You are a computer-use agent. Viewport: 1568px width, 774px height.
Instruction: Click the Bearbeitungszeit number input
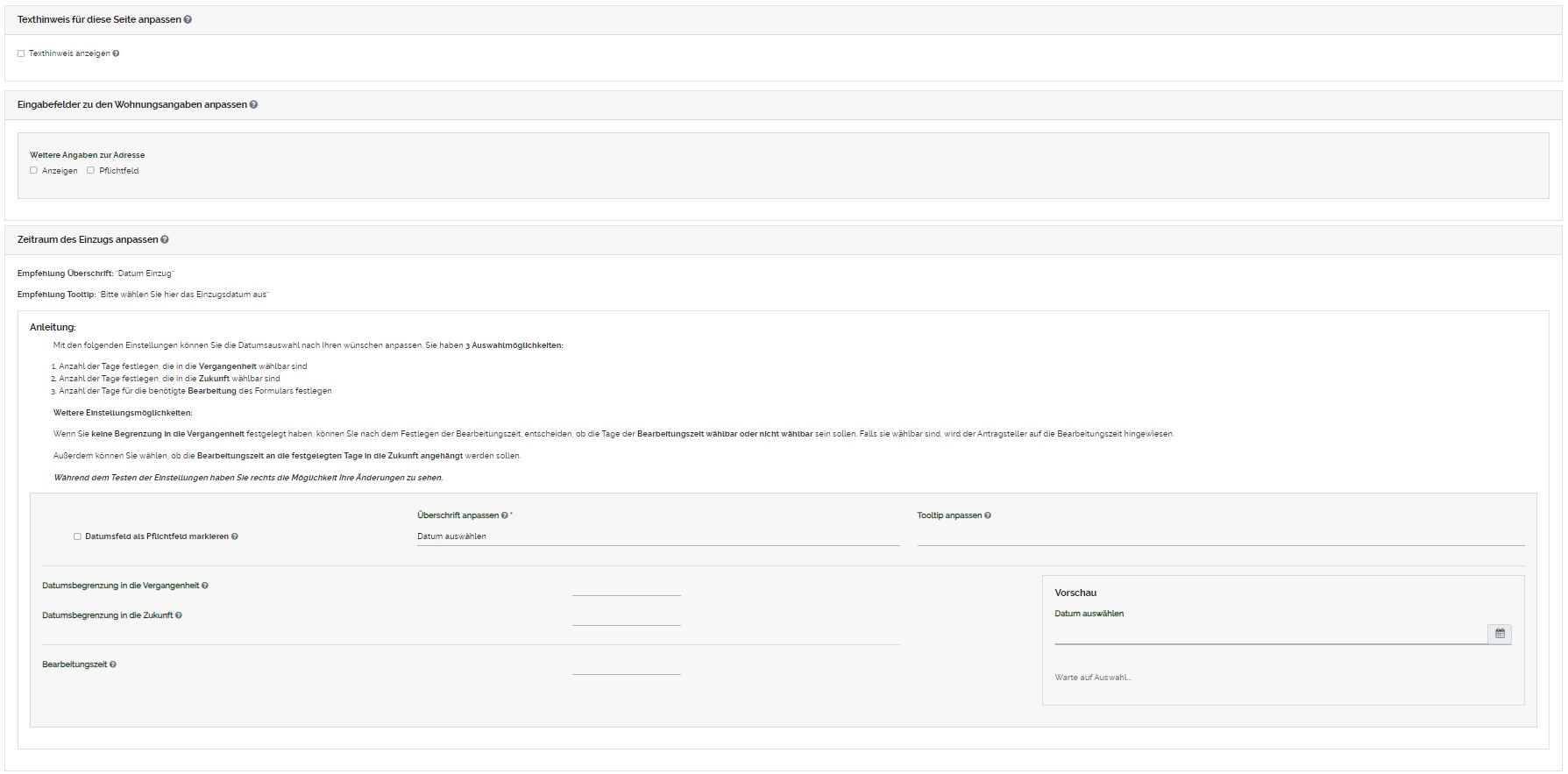pyautogui.click(x=626, y=666)
